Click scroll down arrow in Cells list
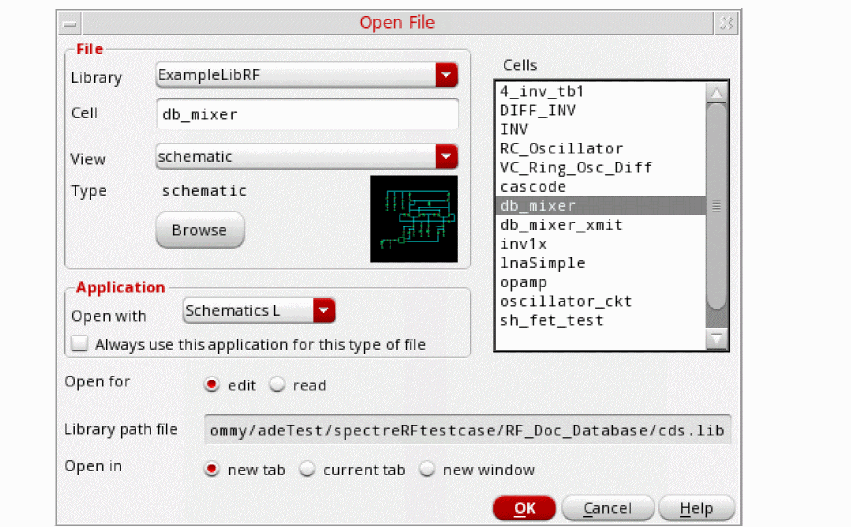This screenshot has width=851, height=527. (x=716, y=340)
